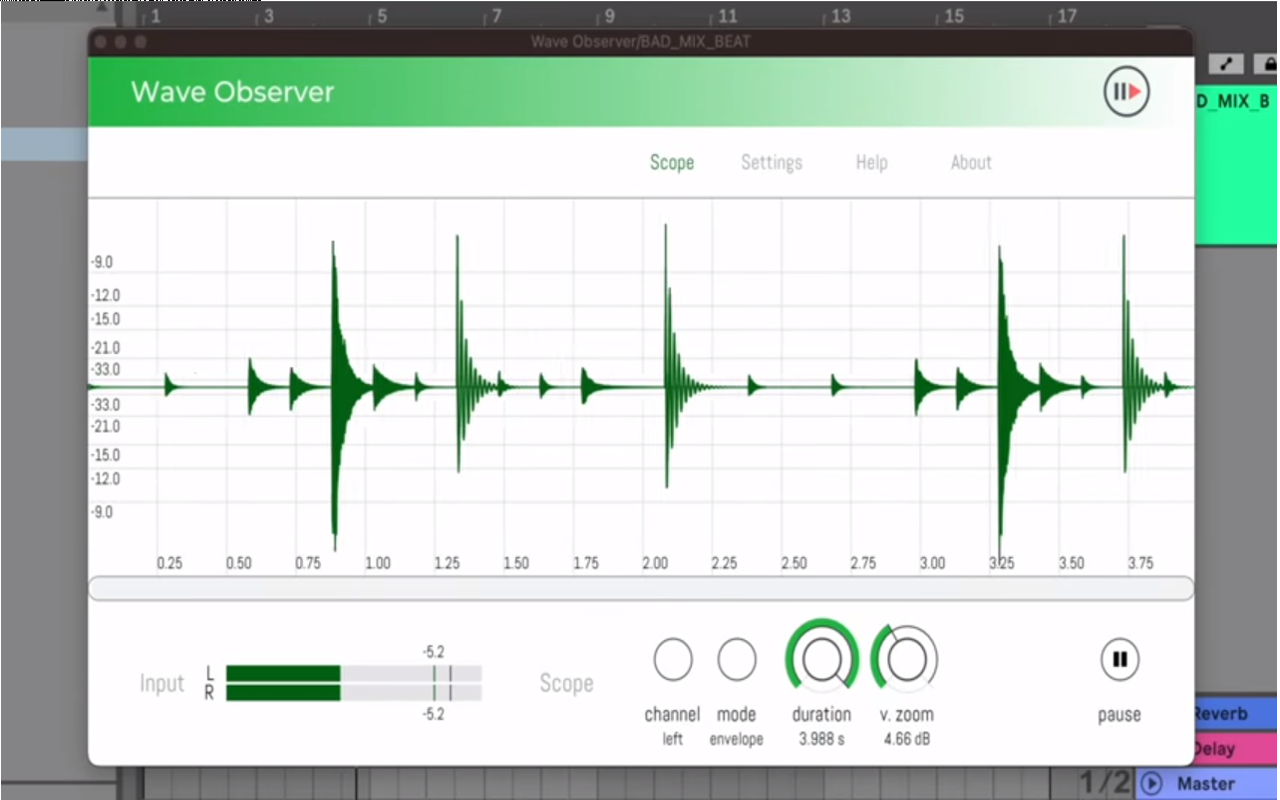Screen dimensions: 1280x800
Task: Click the v. zoom value 4.66 dB
Action: click(907, 739)
